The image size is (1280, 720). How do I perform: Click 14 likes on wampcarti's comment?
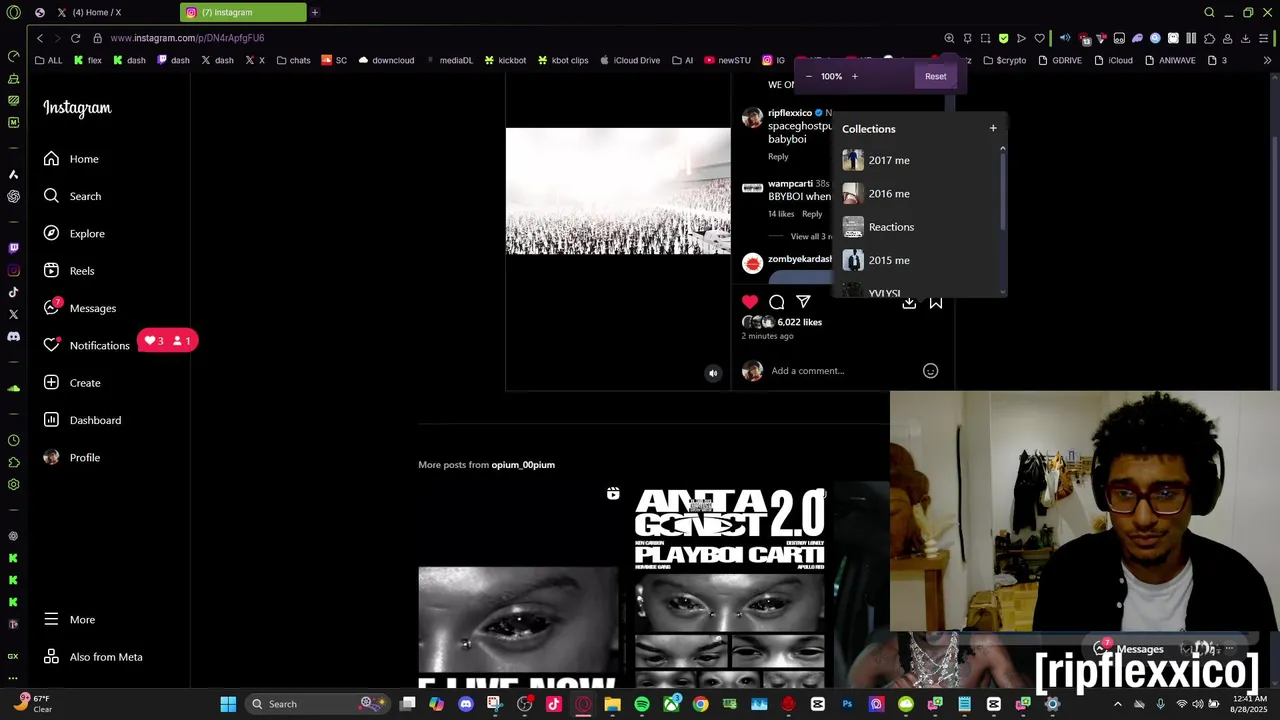click(x=781, y=214)
